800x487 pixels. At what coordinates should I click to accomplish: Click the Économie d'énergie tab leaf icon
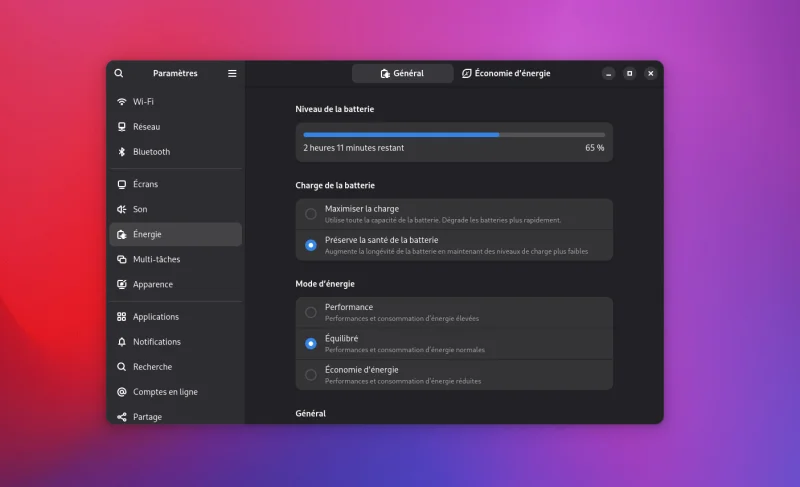(x=466, y=73)
